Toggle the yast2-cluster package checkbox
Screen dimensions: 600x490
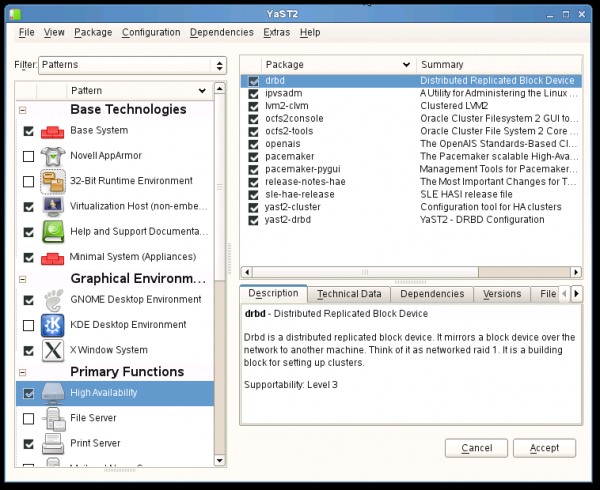coord(253,207)
